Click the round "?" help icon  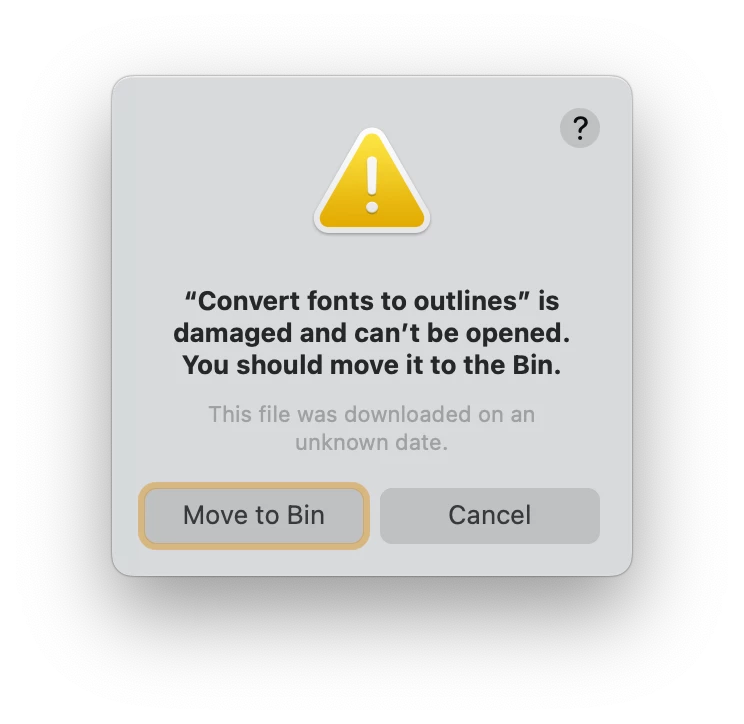click(580, 128)
